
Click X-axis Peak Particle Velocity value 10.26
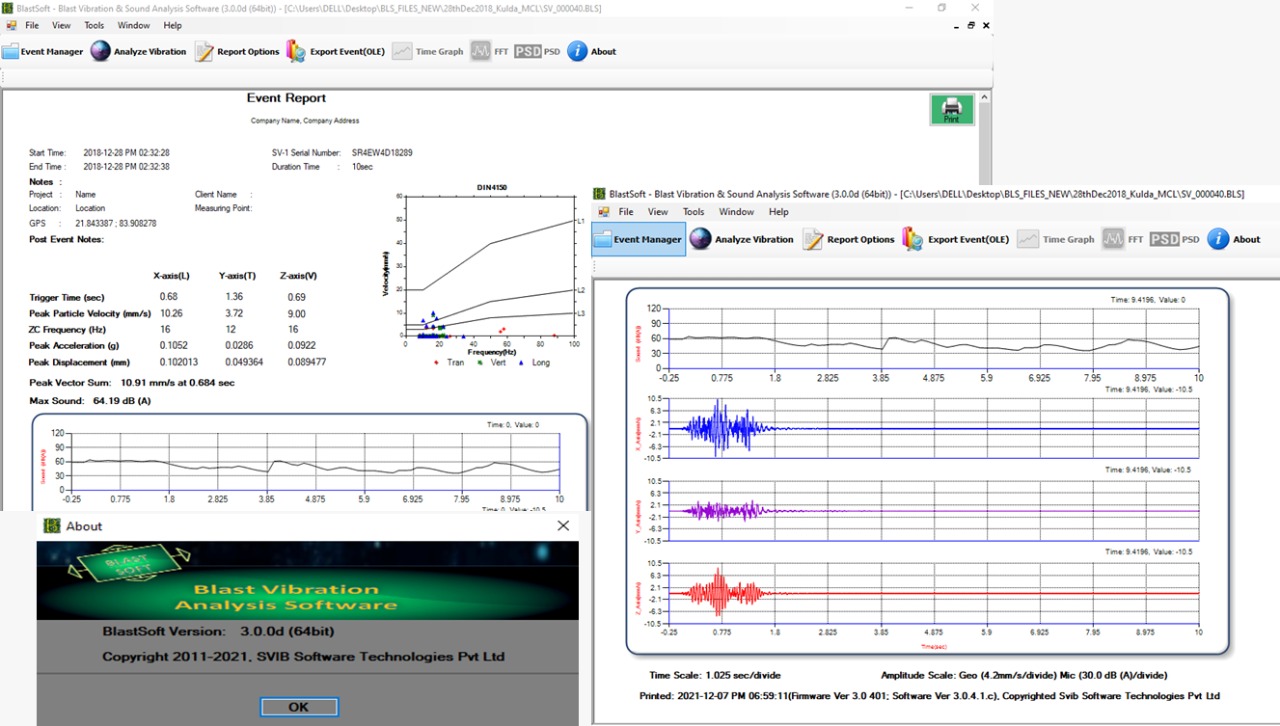(171, 313)
